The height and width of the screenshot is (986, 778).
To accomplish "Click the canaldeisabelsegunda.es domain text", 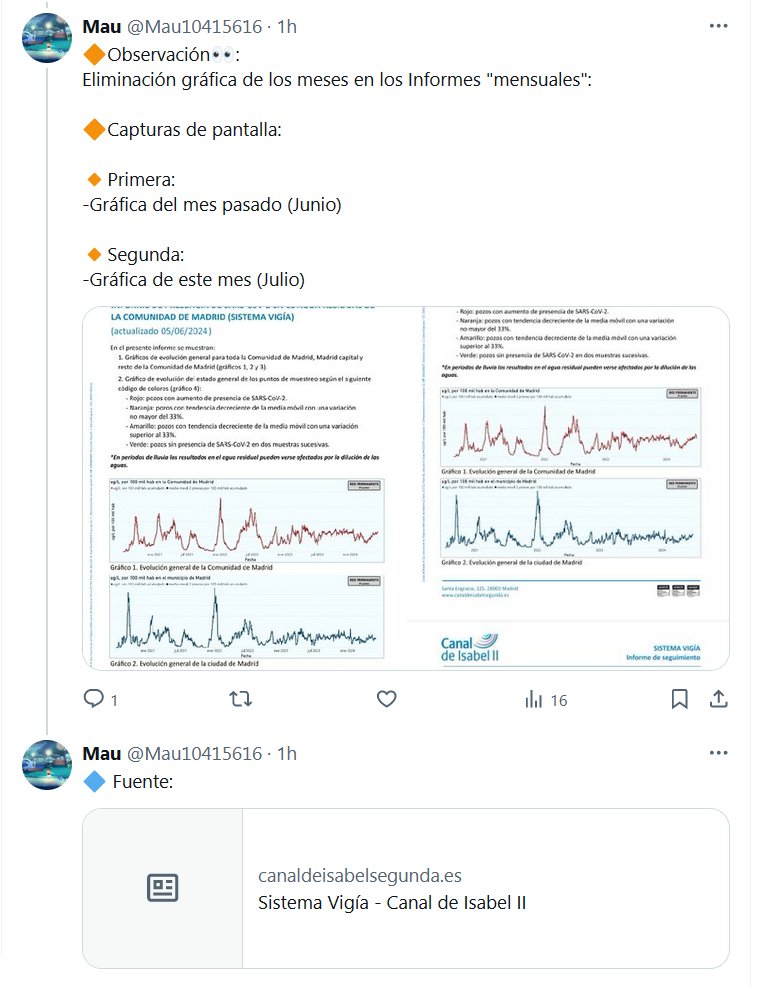I will click(x=360, y=875).
